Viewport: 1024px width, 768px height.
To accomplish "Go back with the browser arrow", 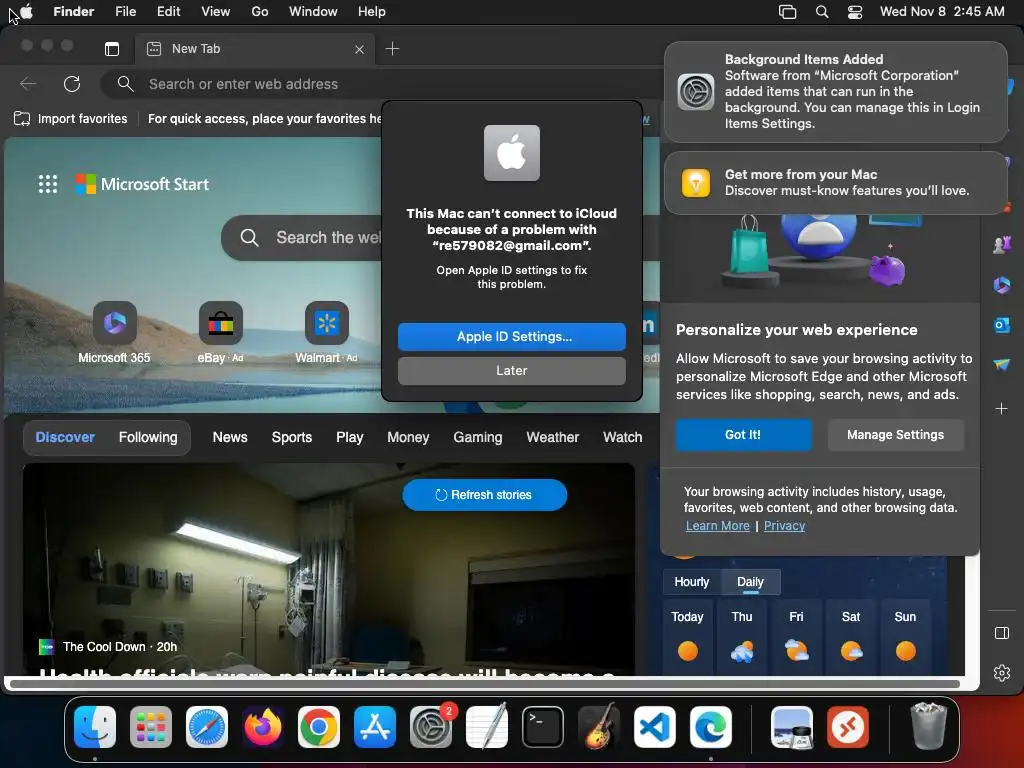I will [x=27, y=84].
